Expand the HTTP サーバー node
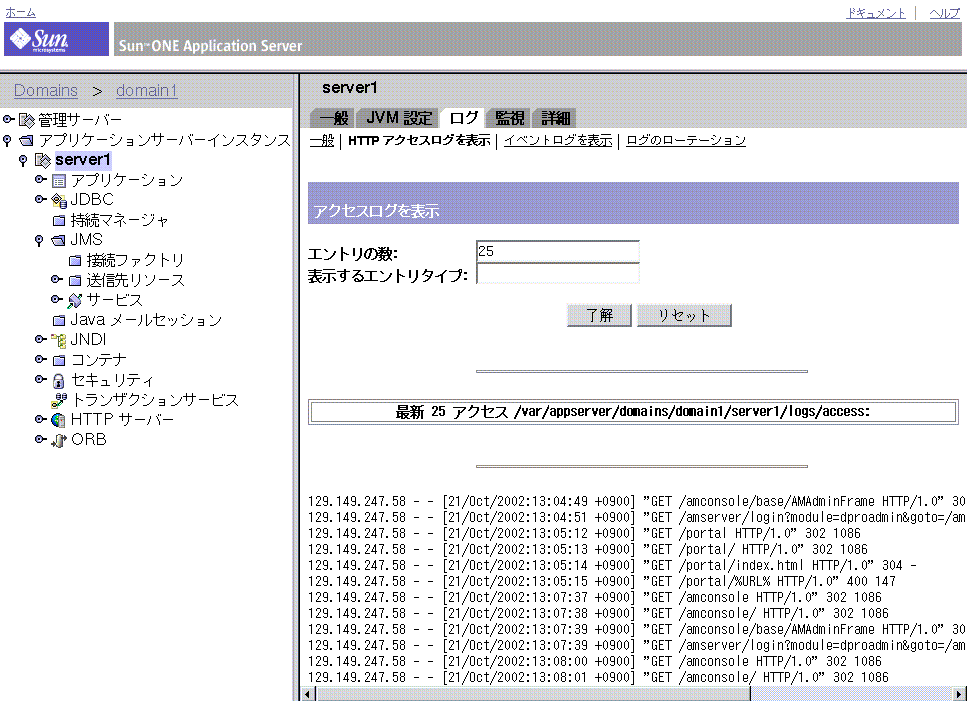Screen dimensions: 967x701 click(x=40, y=419)
